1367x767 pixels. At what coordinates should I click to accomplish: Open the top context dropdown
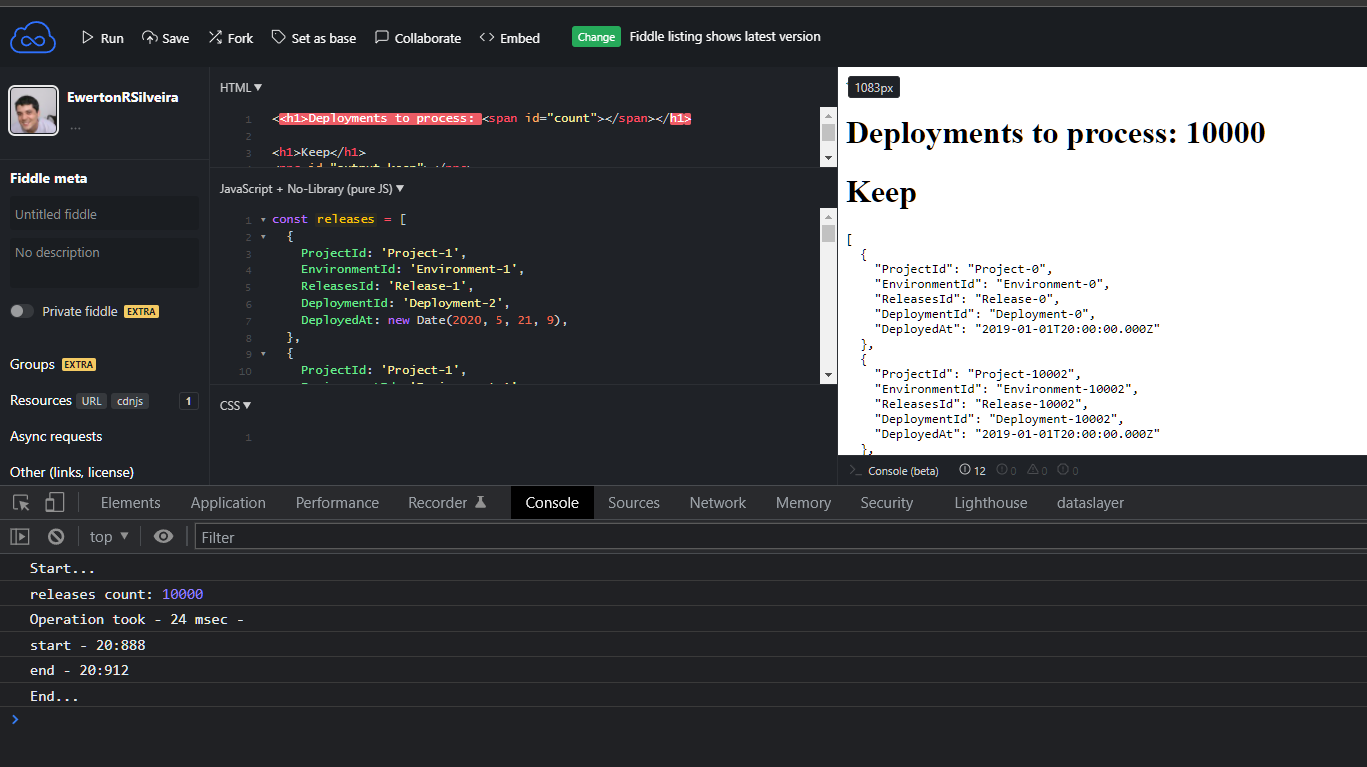(x=109, y=537)
